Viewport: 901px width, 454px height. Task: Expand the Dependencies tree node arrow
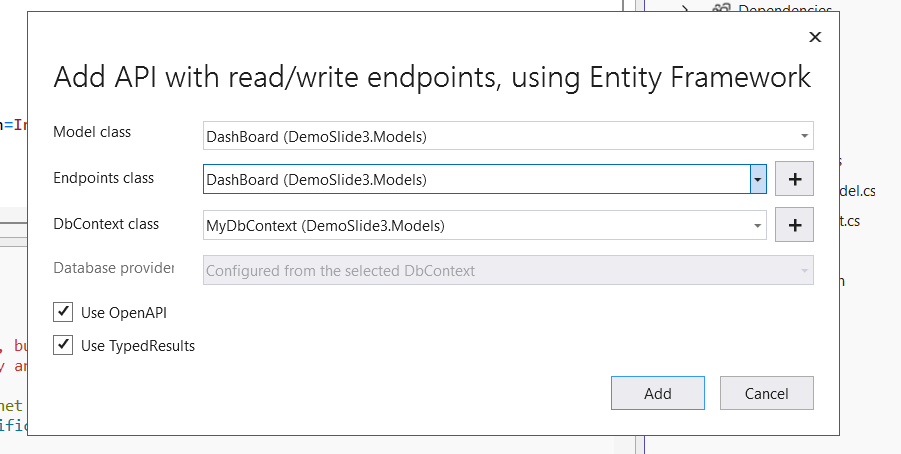(x=685, y=10)
